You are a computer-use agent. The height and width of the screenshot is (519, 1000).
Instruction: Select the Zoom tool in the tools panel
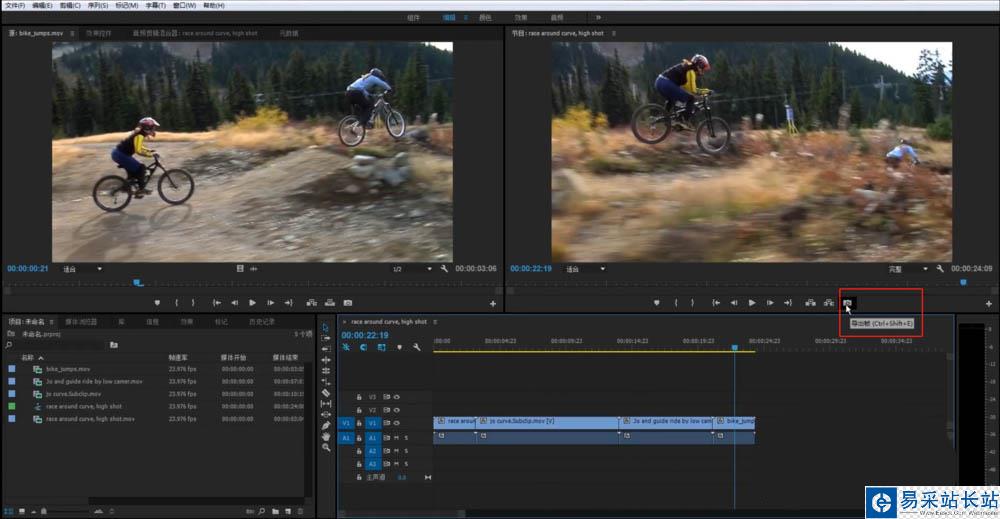coord(326,447)
